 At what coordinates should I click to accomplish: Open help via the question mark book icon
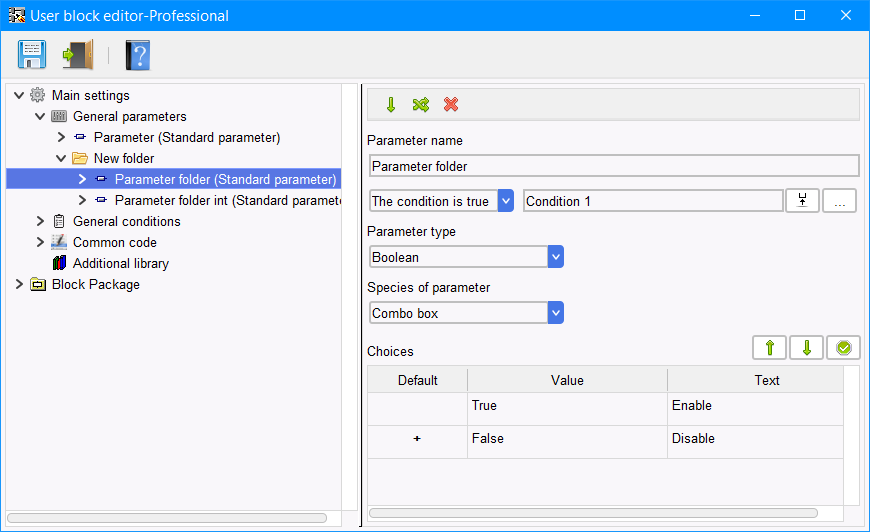click(138, 54)
